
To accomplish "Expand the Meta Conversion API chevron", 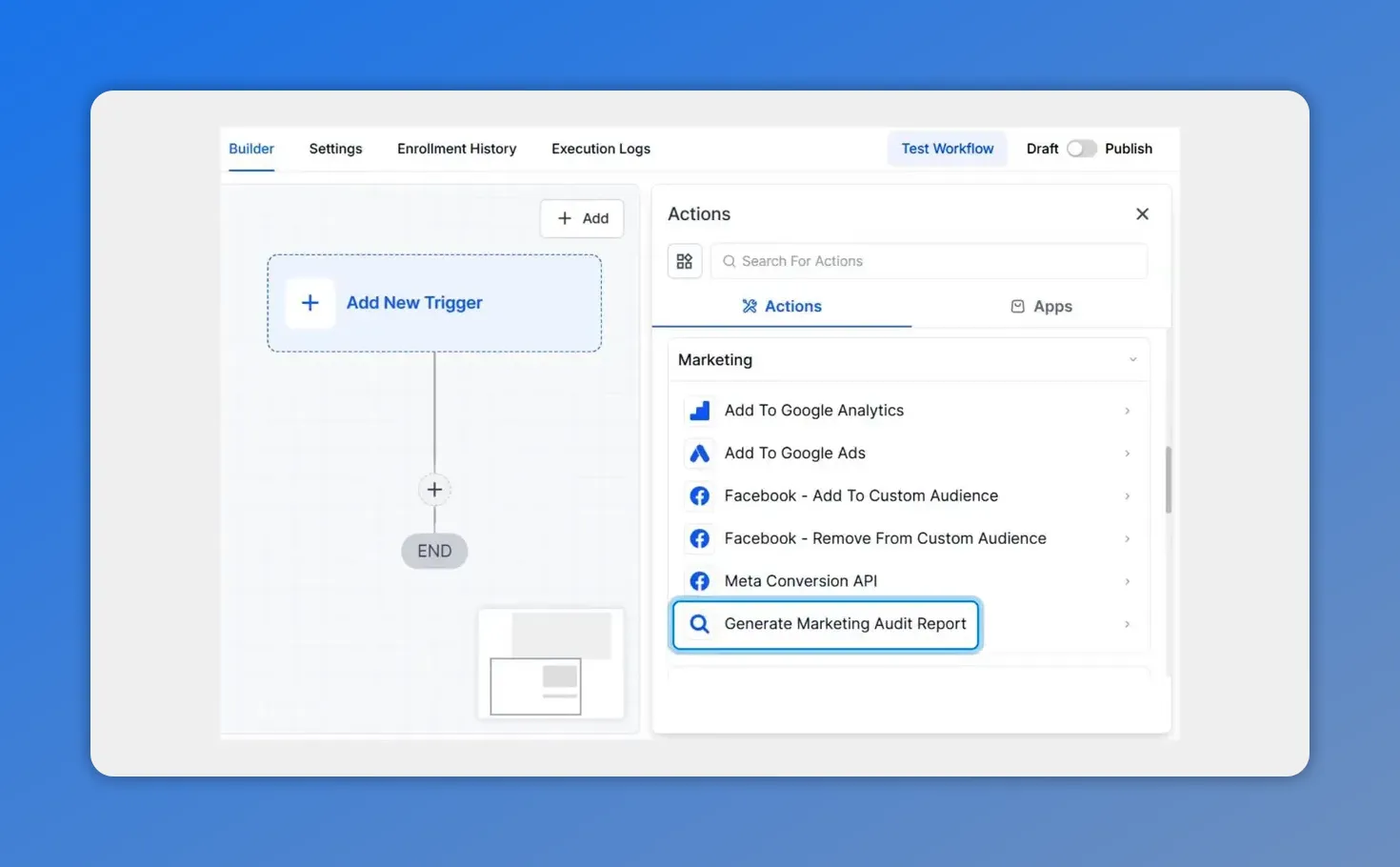I will pos(1128,581).
